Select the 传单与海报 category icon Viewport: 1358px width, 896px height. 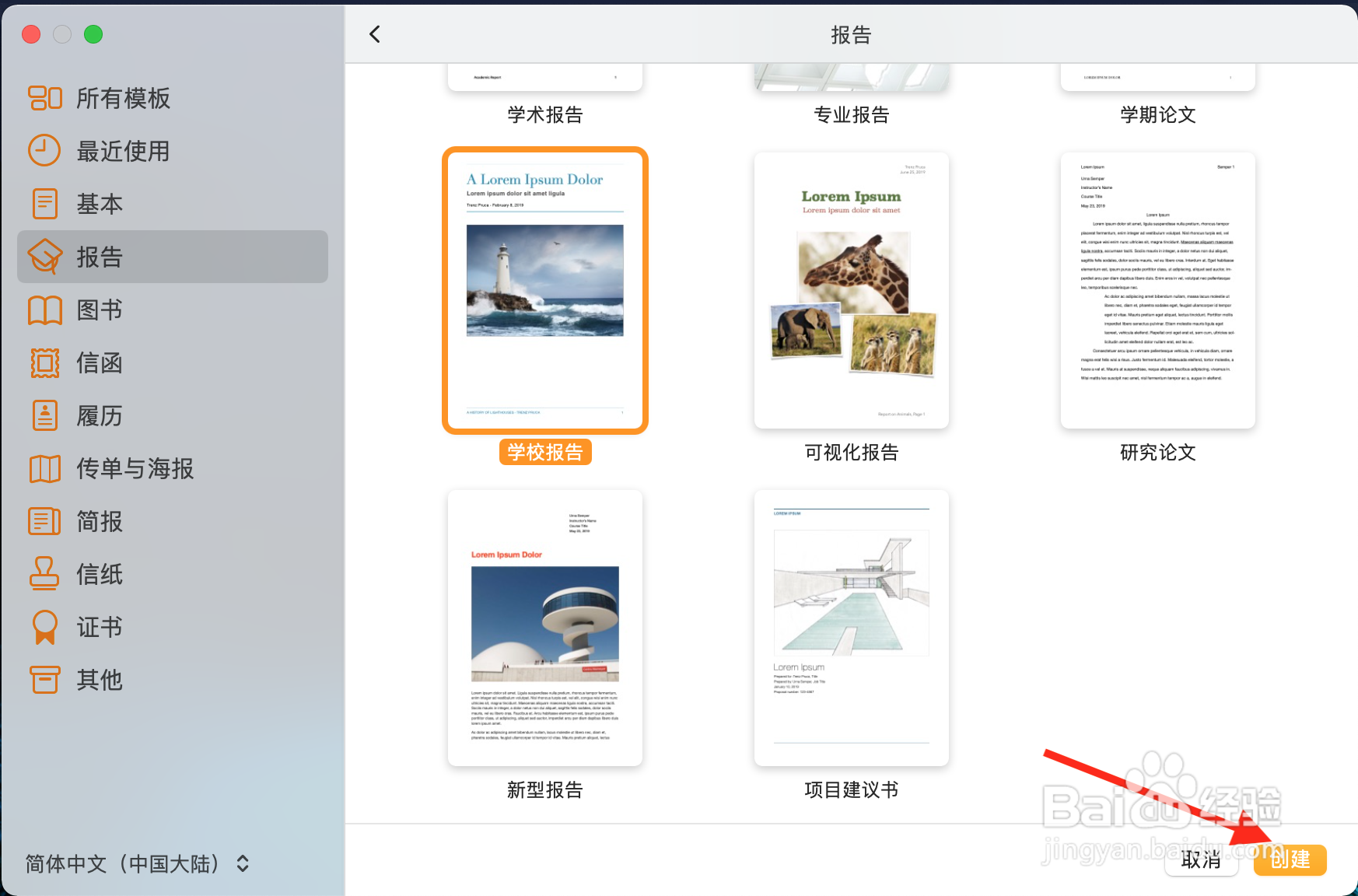pos(44,468)
